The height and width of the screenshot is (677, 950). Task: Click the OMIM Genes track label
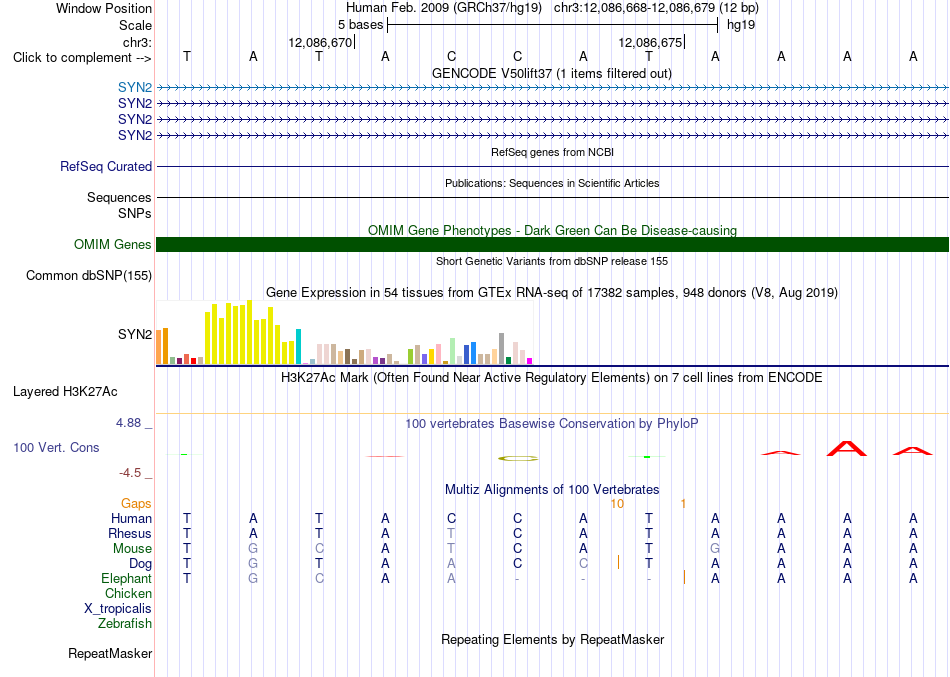113,244
